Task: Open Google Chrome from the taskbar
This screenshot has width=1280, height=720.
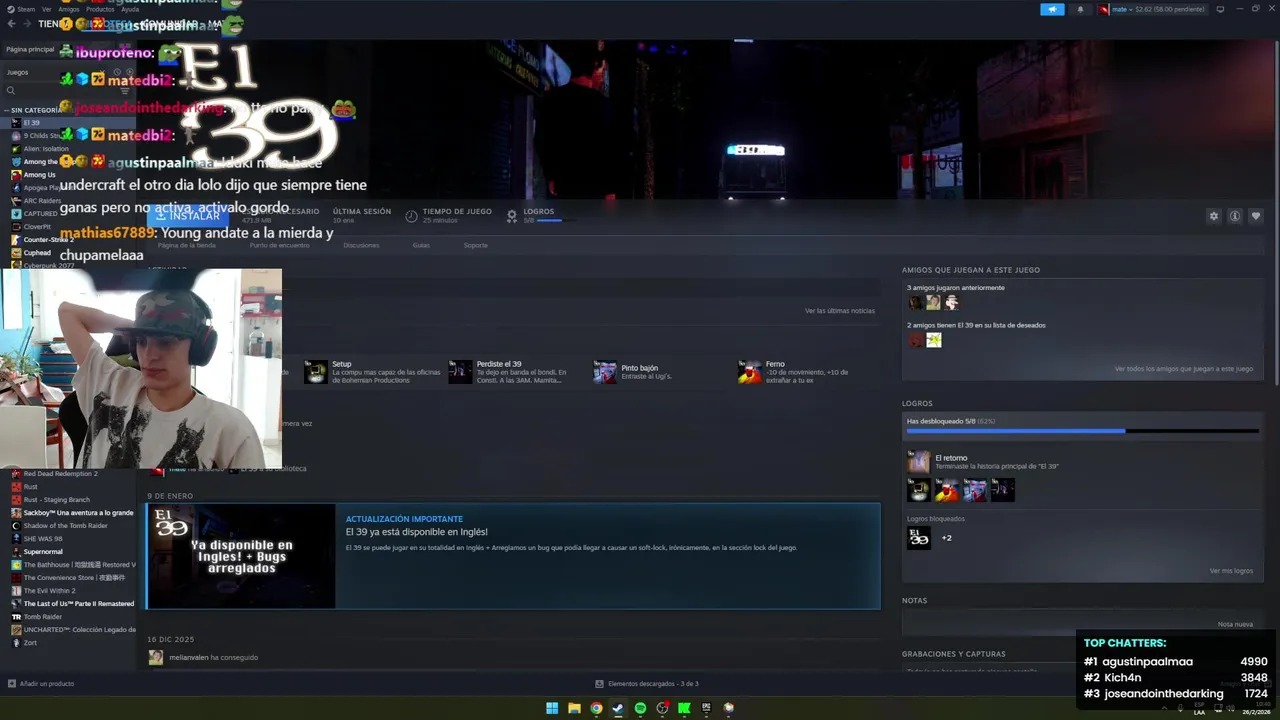Action: pos(596,708)
